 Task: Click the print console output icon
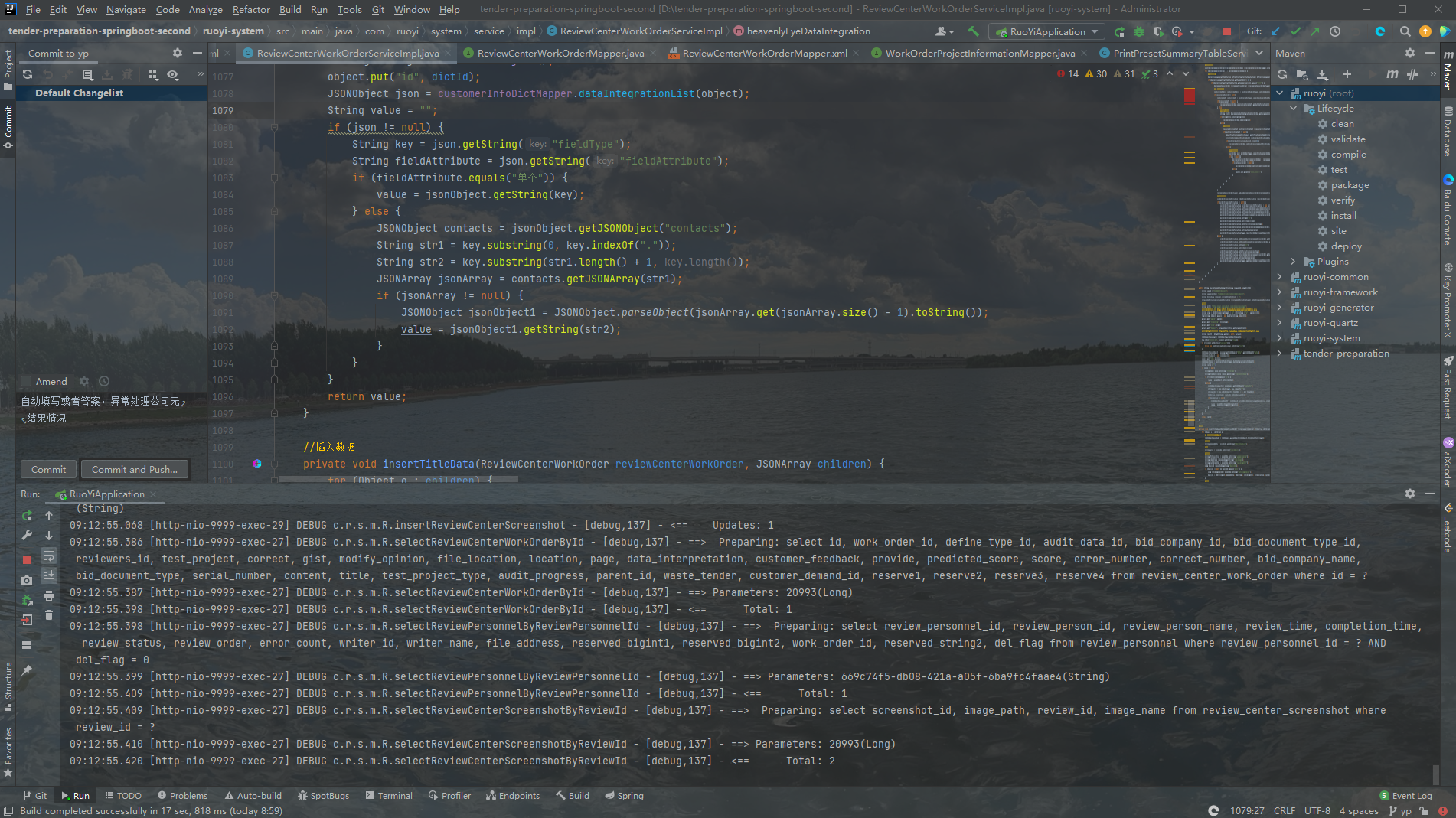pos(49,595)
